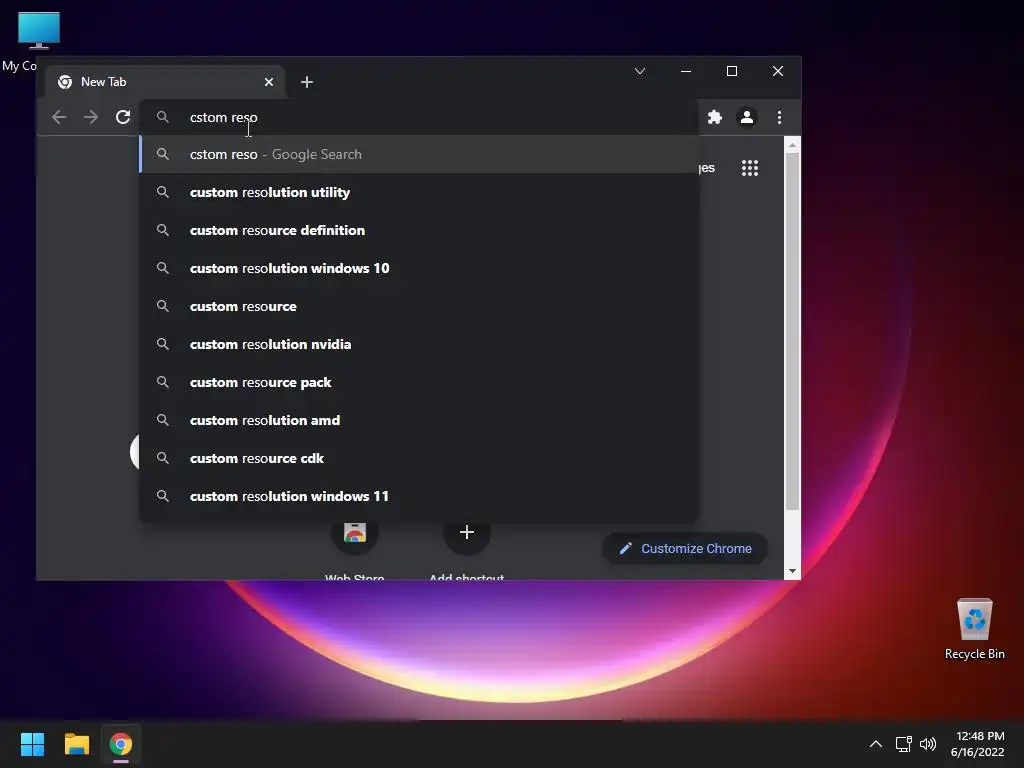Close the New Tab tab
The width and height of the screenshot is (1024, 768).
point(269,82)
